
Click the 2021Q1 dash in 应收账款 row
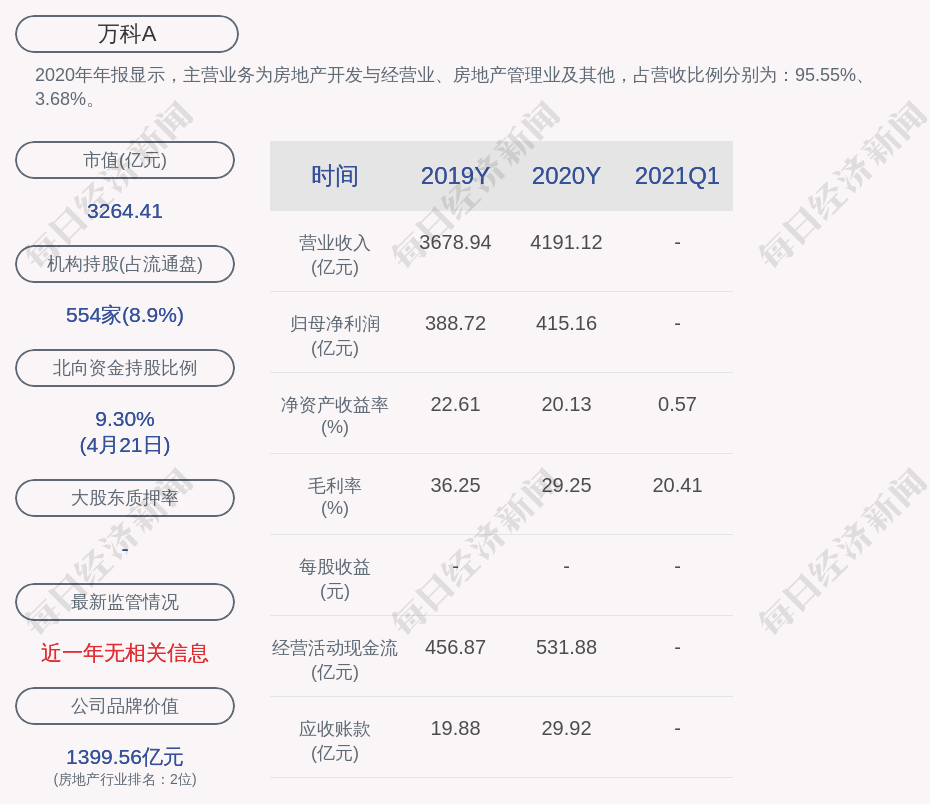click(x=677, y=729)
